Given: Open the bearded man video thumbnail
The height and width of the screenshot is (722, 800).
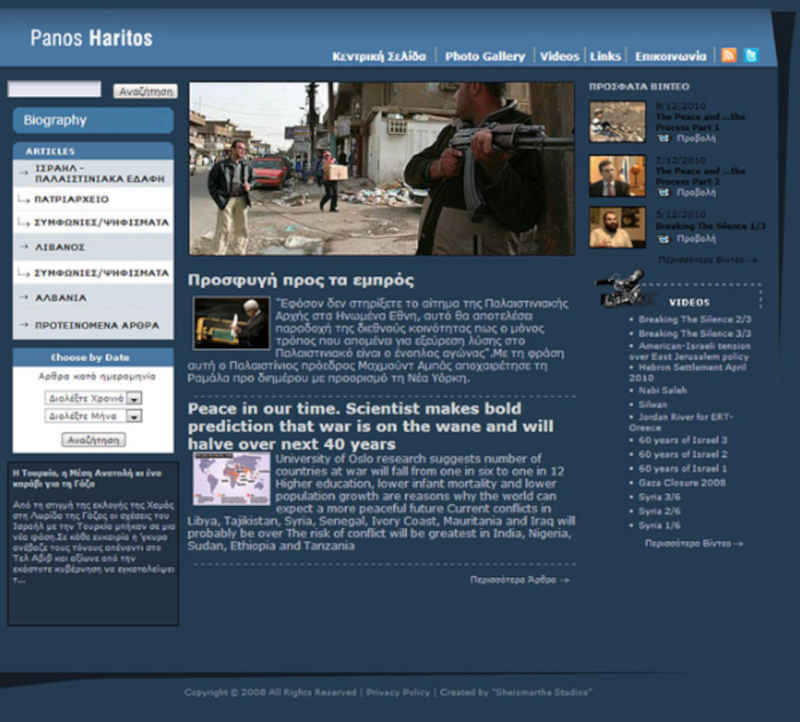Looking at the screenshot, I should (617, 227).
